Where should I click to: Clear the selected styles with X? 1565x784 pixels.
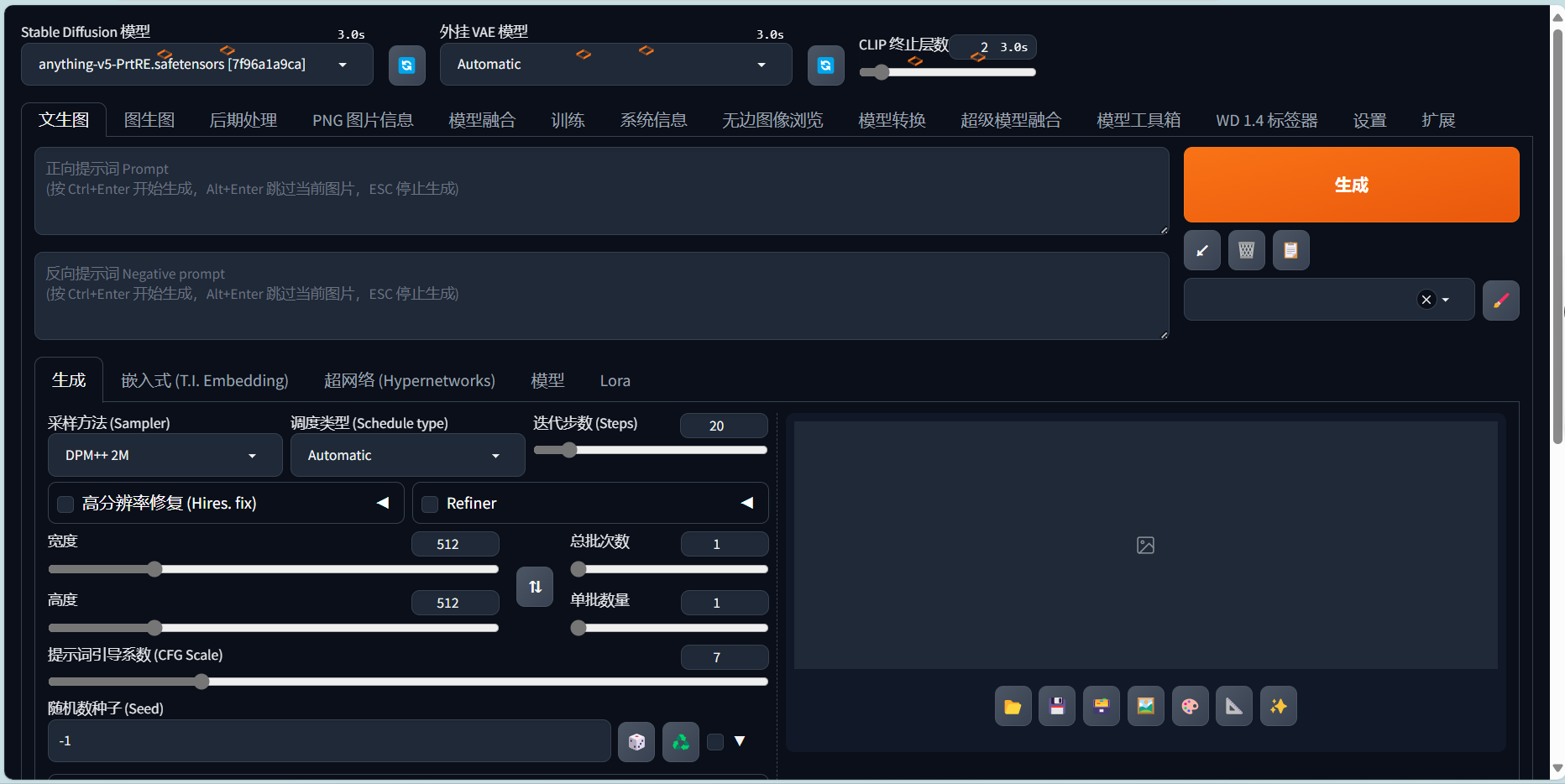1426,300
